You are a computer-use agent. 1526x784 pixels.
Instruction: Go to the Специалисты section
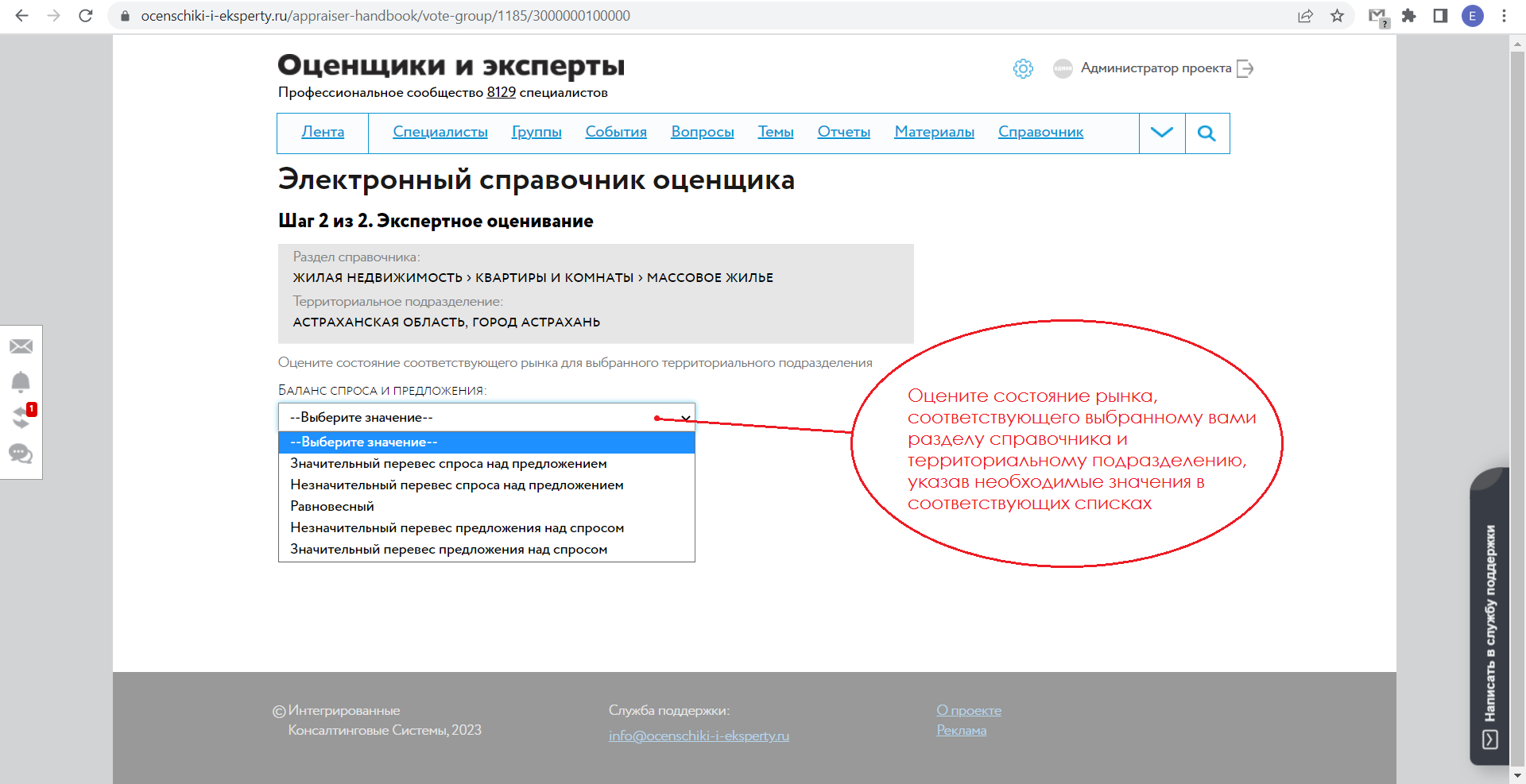(x=440, y=132)
